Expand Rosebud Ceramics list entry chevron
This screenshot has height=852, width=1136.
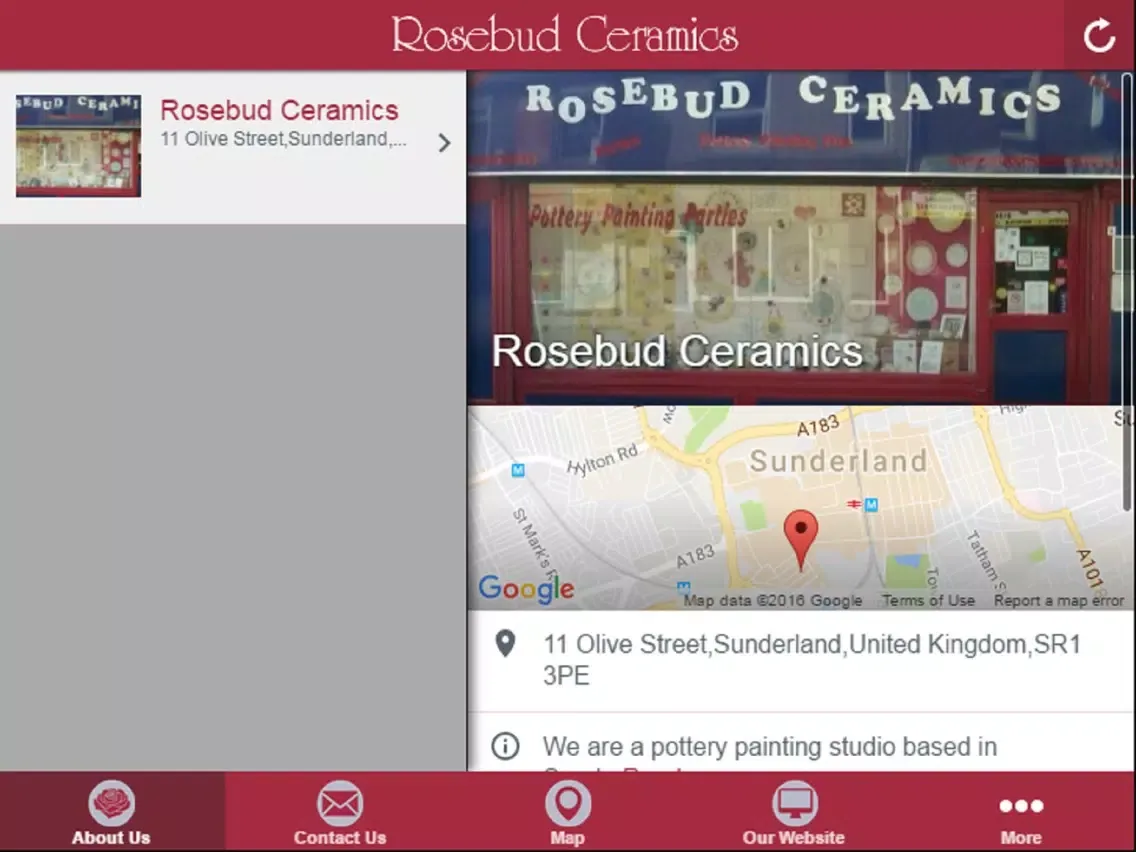click(x=444, y=143)
